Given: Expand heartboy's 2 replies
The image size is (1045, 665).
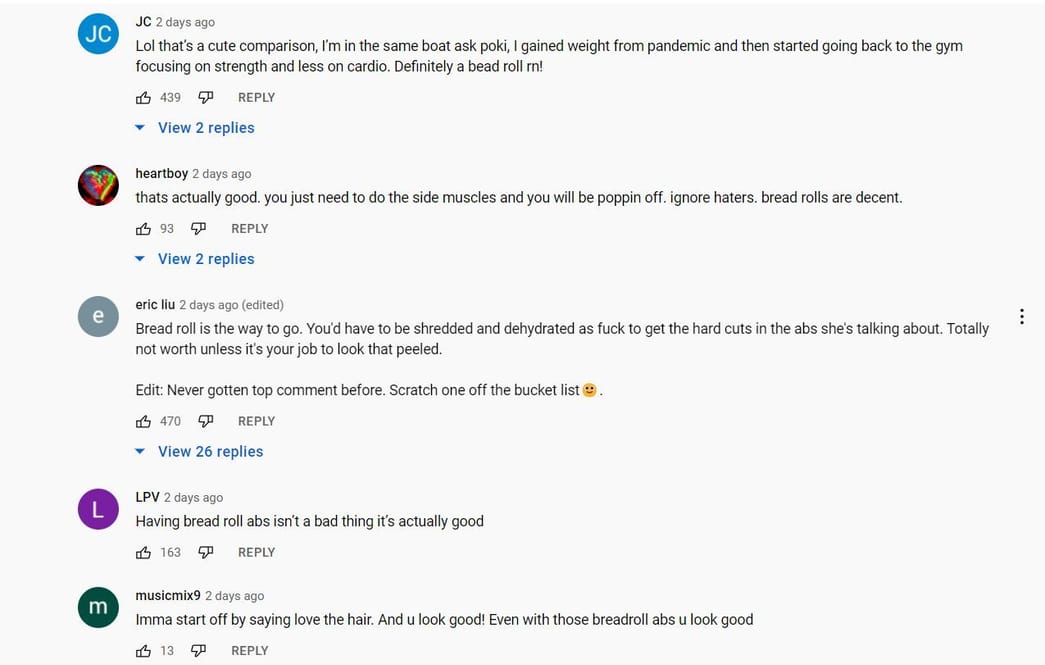Looking at the screenshot, I should pyautogui.click(x=206, y=258).
